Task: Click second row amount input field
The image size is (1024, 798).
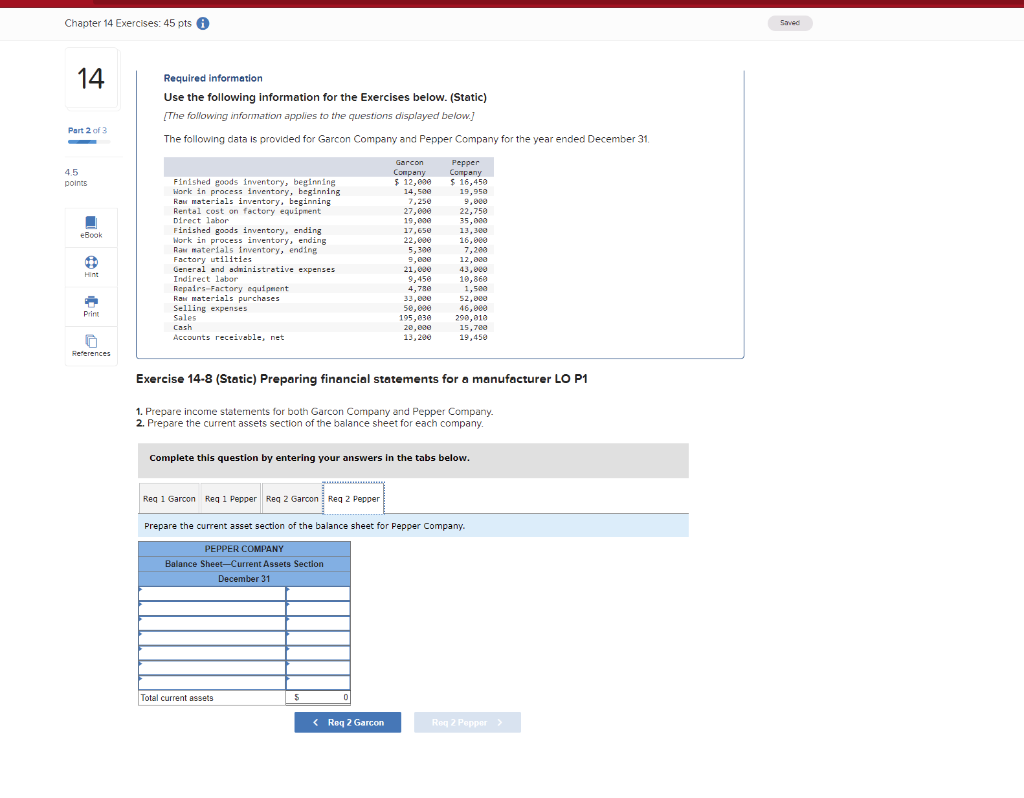Action: click(x=318, y=609)
